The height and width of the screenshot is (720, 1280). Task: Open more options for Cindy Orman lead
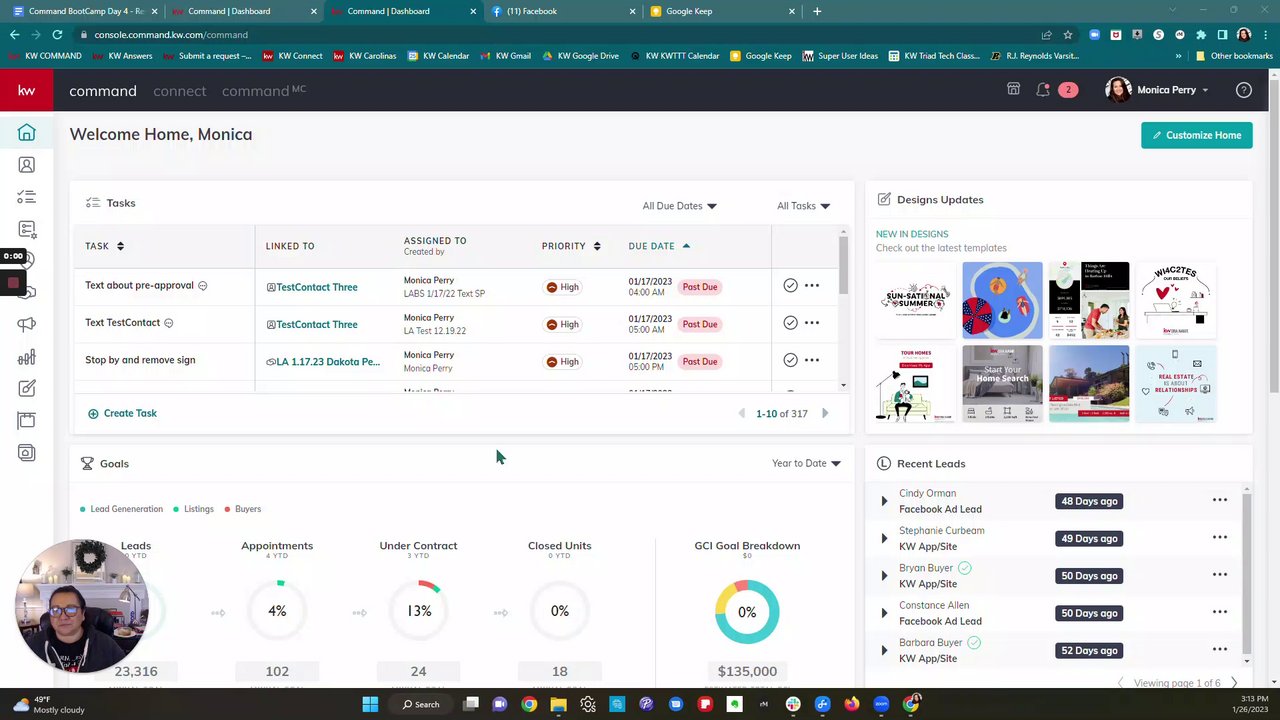click(x=1220, y=500)
